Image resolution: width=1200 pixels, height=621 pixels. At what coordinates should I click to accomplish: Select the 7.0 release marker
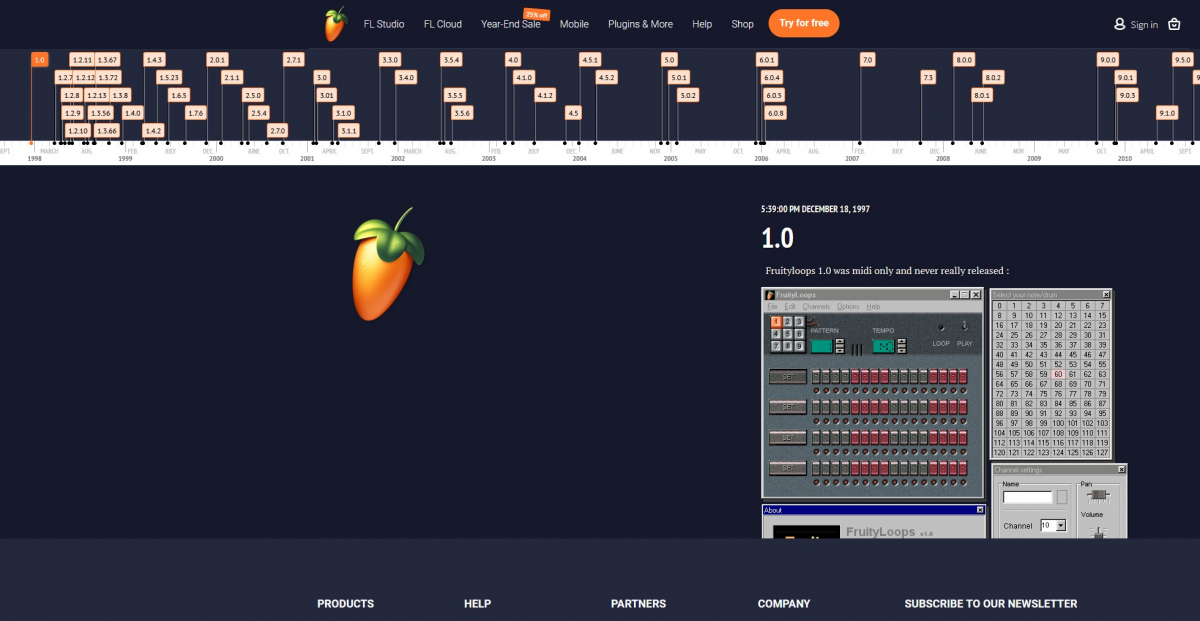[x=867, y=60]
